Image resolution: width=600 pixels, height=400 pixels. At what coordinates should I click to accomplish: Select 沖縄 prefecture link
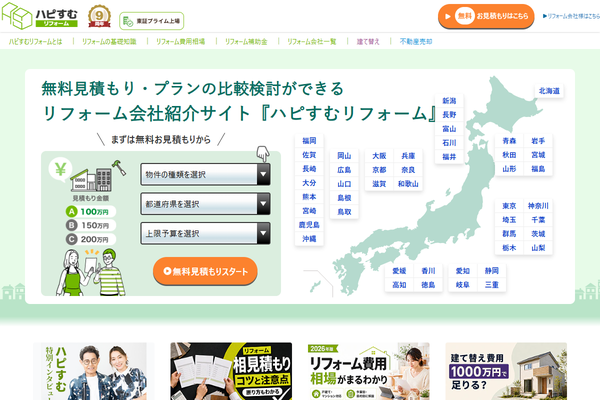pyautogui.click(x=309, y=239)
